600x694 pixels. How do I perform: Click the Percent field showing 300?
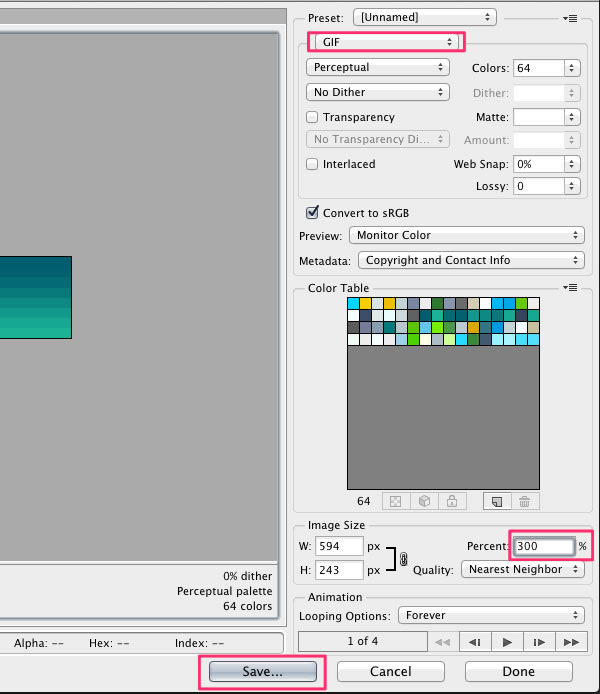[x=544, y=546]
